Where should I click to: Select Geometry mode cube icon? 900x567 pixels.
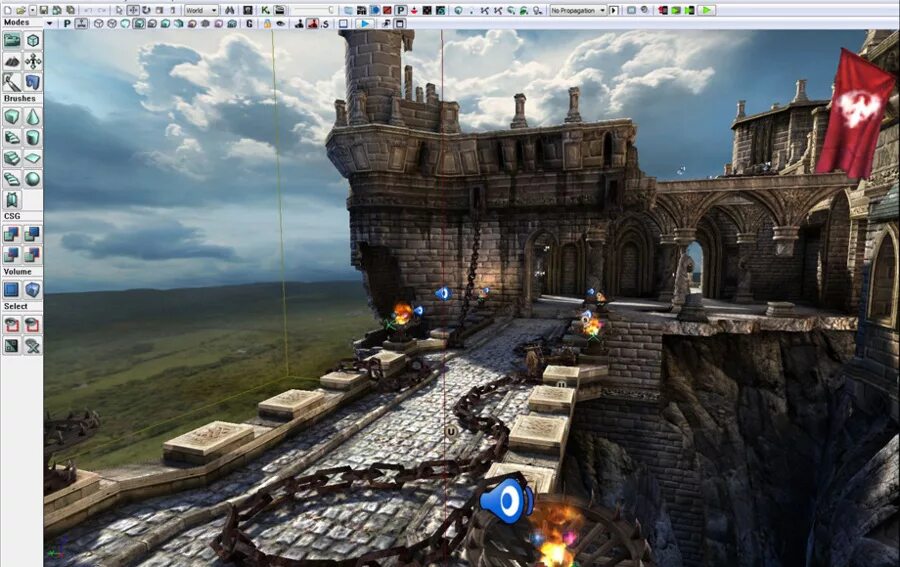click(x=33, y=40)
